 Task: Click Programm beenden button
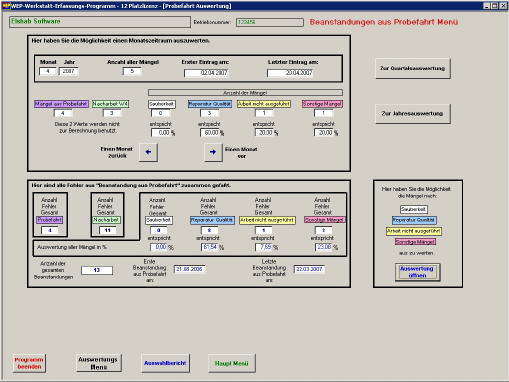click(x=29, y=363)
